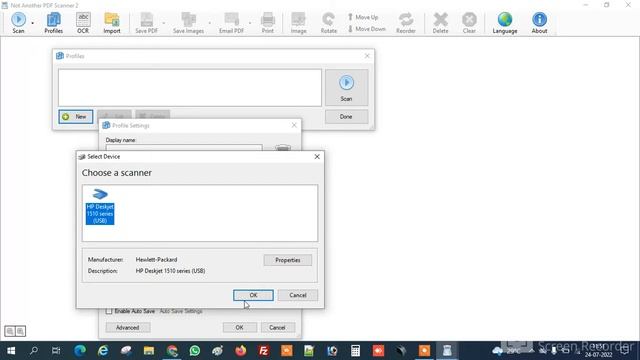Click the Scan button in Profiles dialog

[x=347, y=87]
